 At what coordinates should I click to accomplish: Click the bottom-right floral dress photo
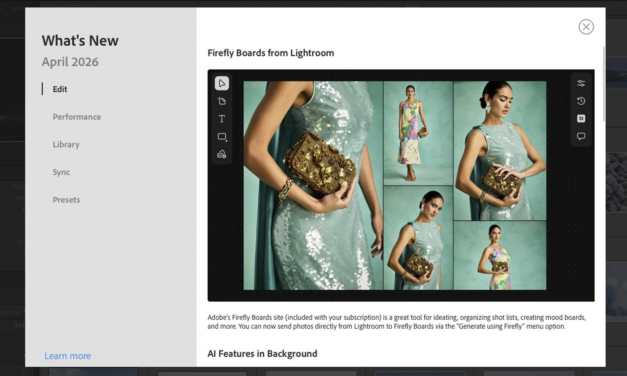[500, 256]
